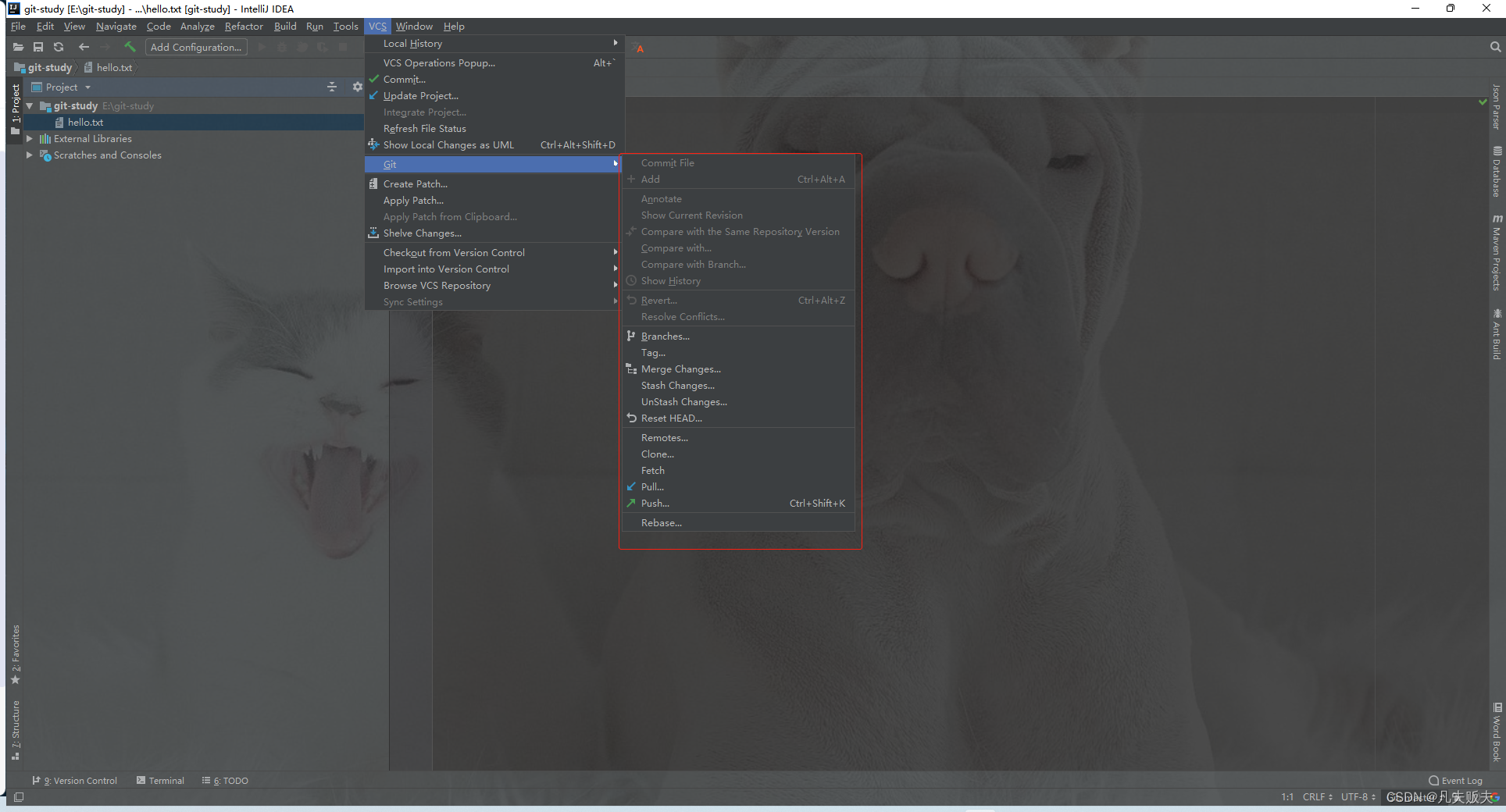The height and width of the screenshot is (812, 1506).
Task: Click the Synchronize refresh icon
Action: [x=59, y=47]
